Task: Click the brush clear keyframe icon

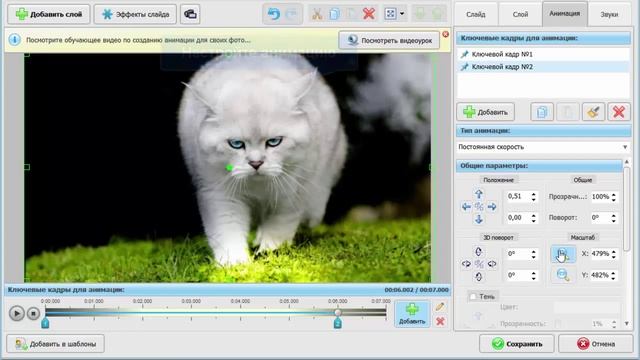Action: (x=593, y=112)
